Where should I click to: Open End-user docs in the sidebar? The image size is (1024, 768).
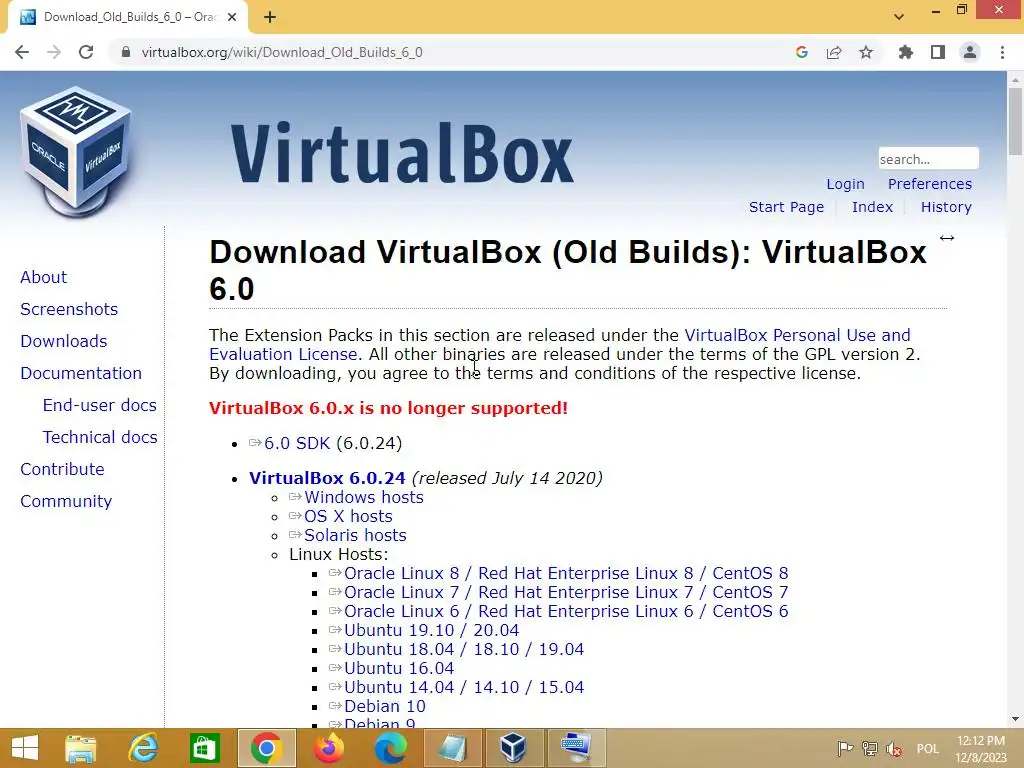[99, 405]
